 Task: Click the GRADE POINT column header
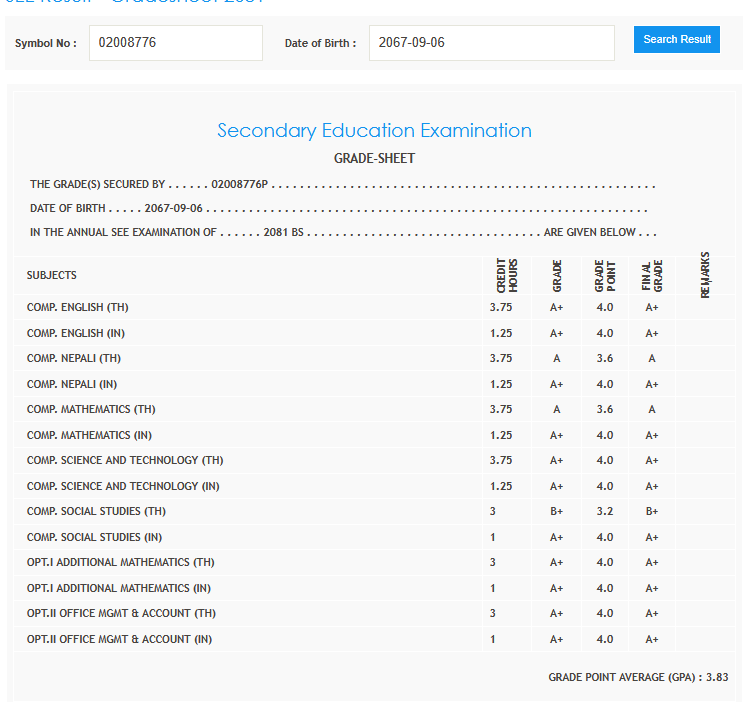click(605, 275)
